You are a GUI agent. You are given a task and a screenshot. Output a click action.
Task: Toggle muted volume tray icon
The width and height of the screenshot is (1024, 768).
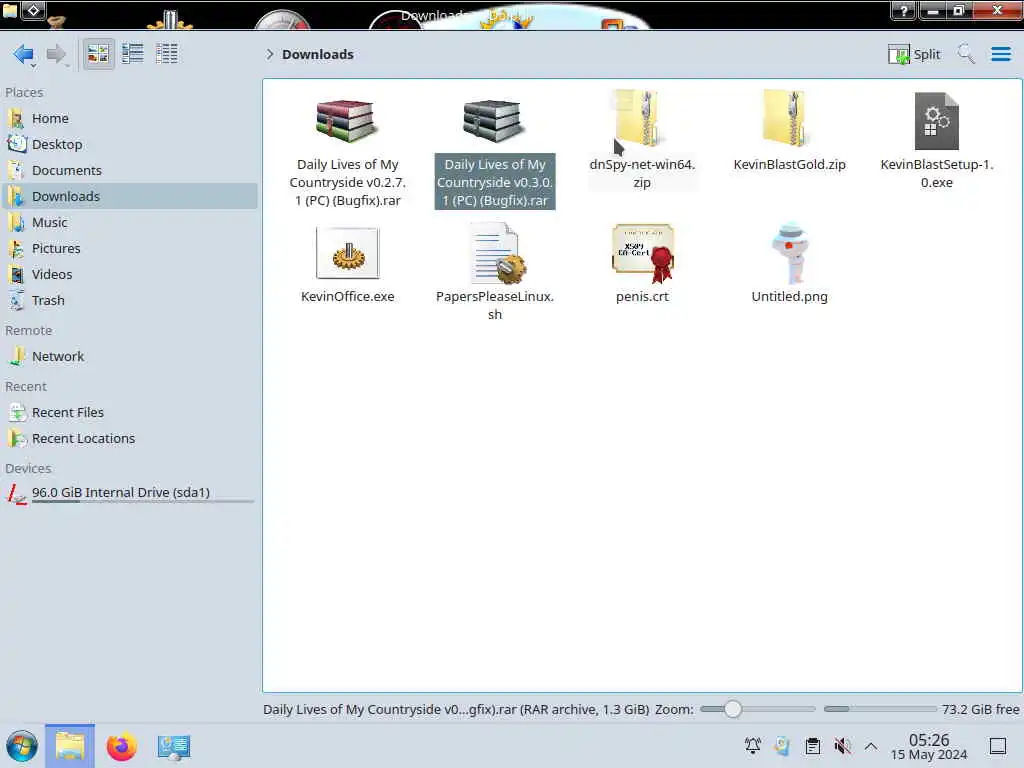(842, 746)
